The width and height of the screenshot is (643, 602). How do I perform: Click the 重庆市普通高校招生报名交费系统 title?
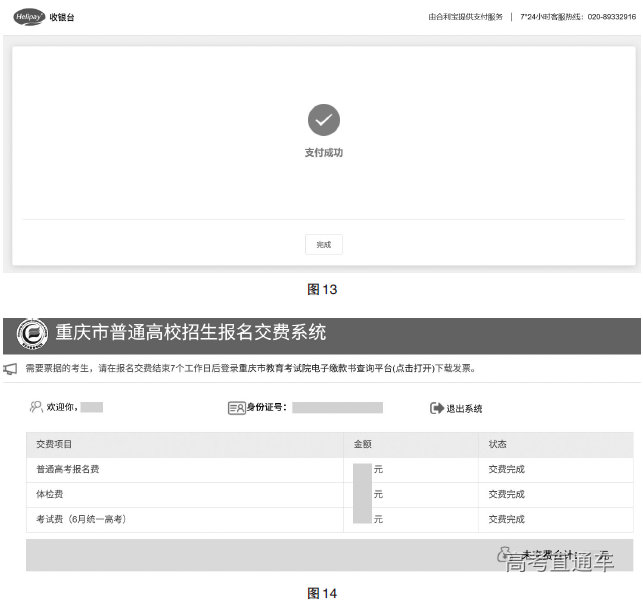[x=191, y=332]
